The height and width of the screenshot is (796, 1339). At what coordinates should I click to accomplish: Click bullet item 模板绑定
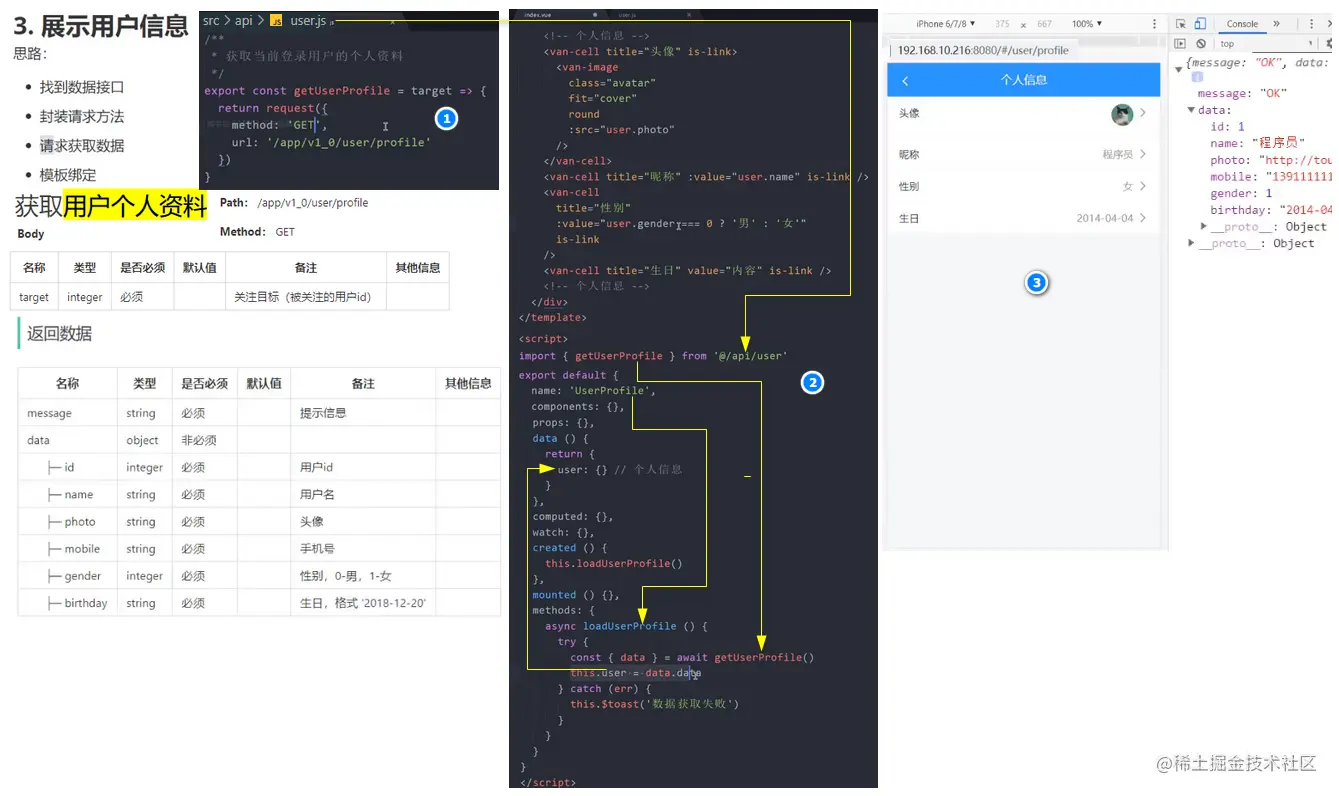pyautogui.click(x=68, y=174)
